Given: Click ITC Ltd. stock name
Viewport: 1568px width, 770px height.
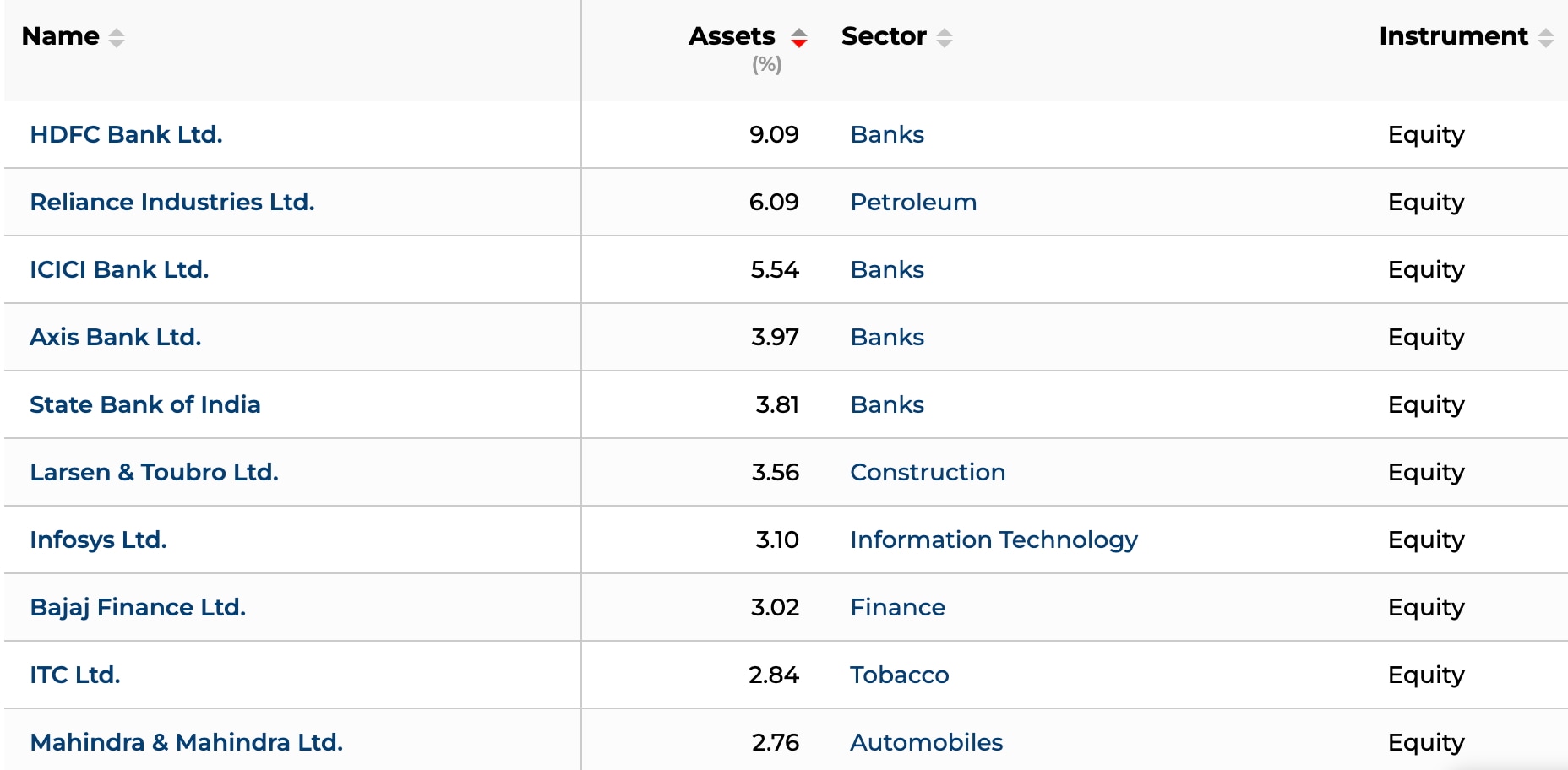Looking at the screenshot, I should click(75, 675).
